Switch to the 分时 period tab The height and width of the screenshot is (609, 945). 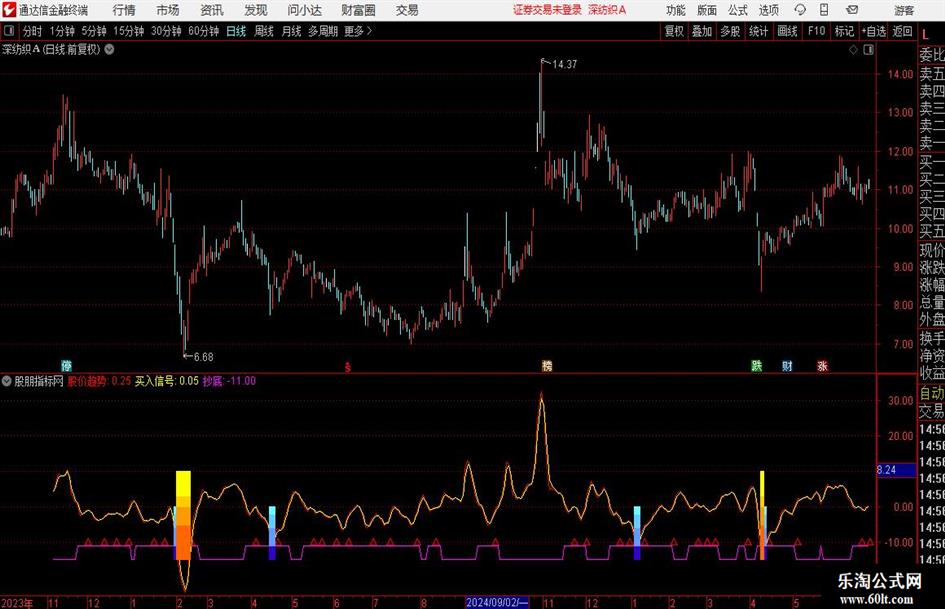(32, 31)
